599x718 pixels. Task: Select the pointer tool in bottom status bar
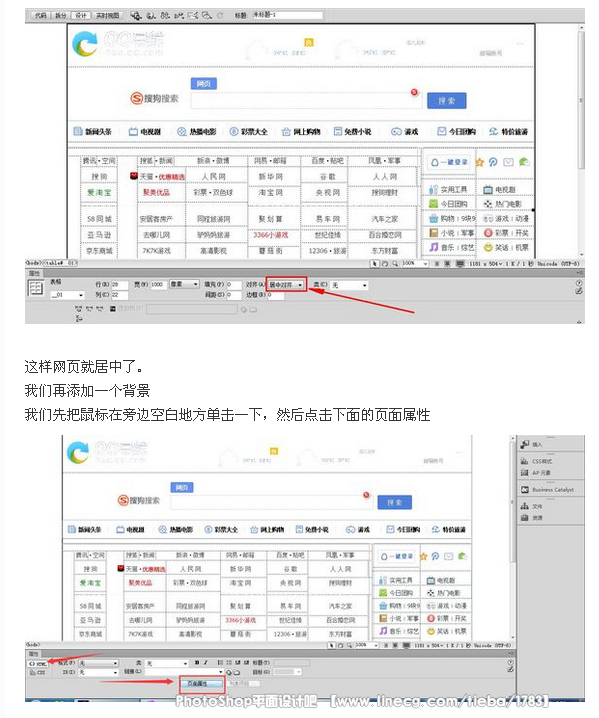click(x=332, y=645)
